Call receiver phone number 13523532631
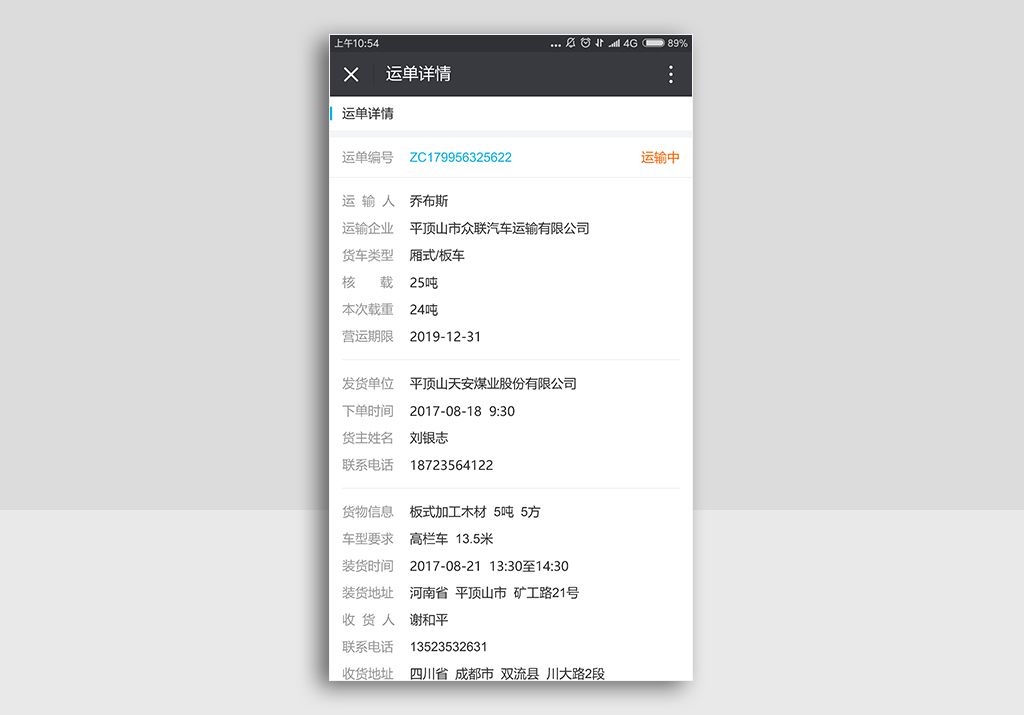Image resolution: width=1024 pixels, height=715 pixels. pos(448,647)
